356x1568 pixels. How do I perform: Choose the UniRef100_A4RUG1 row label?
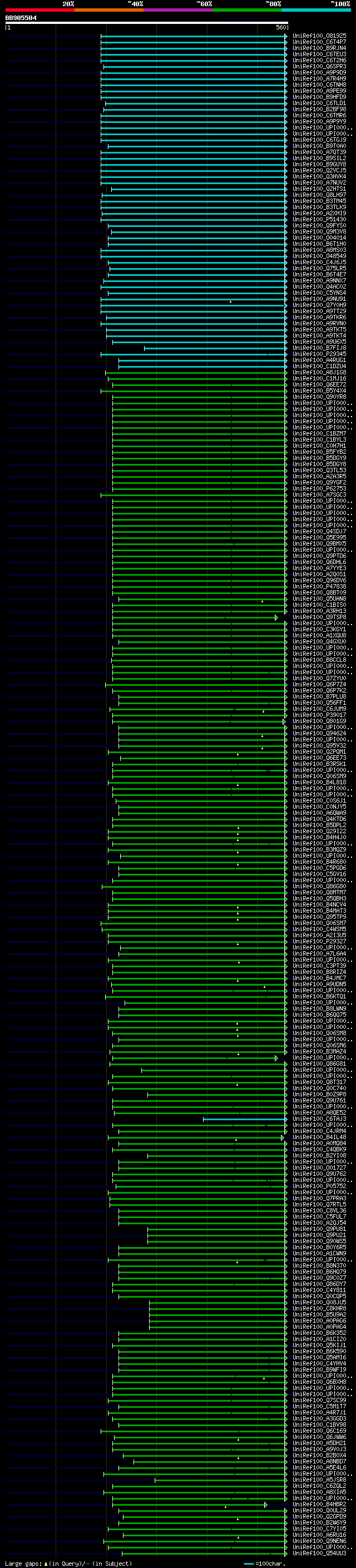point(319,360)
